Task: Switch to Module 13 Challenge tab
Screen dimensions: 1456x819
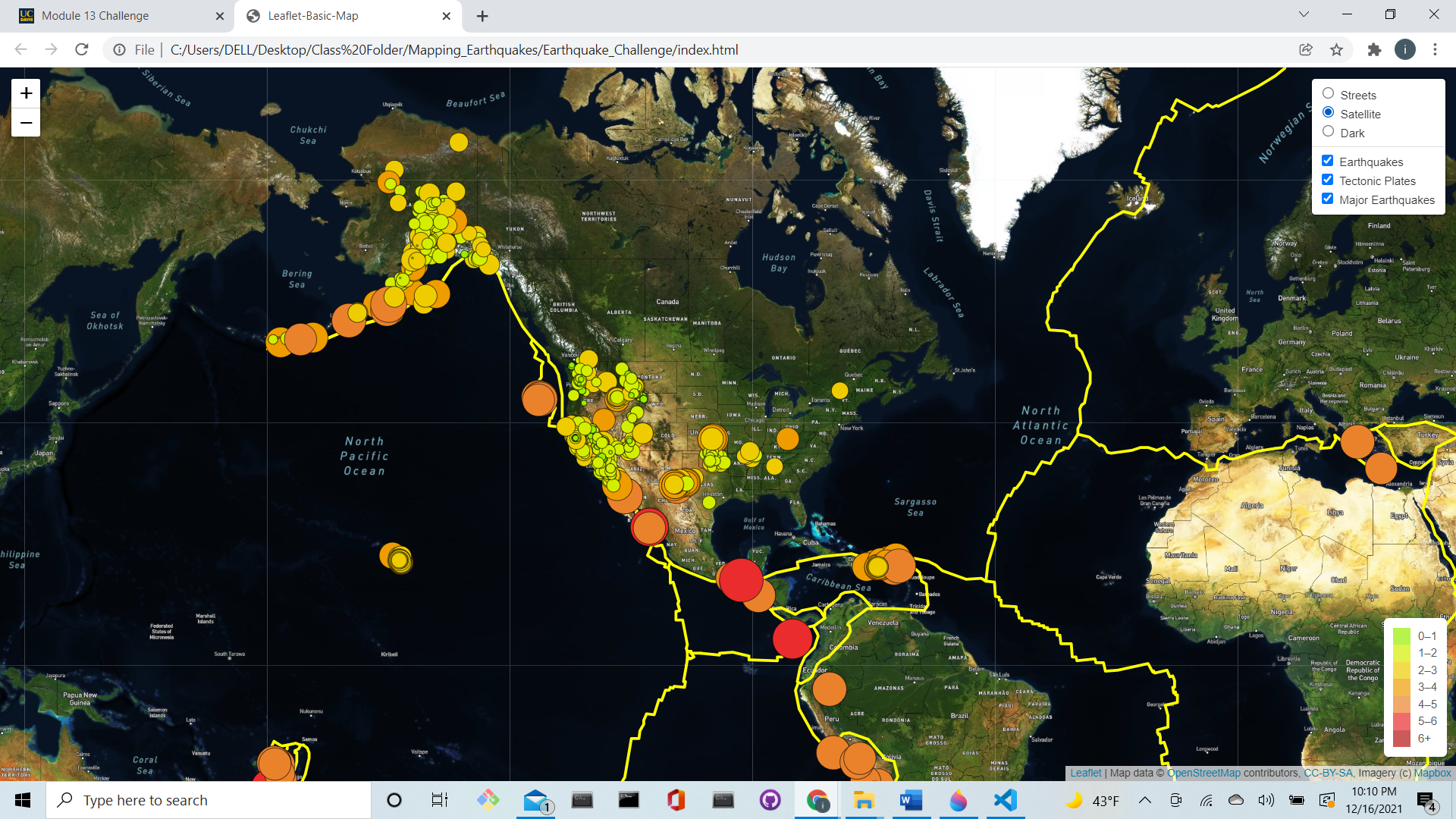Action: pos(121,16)
